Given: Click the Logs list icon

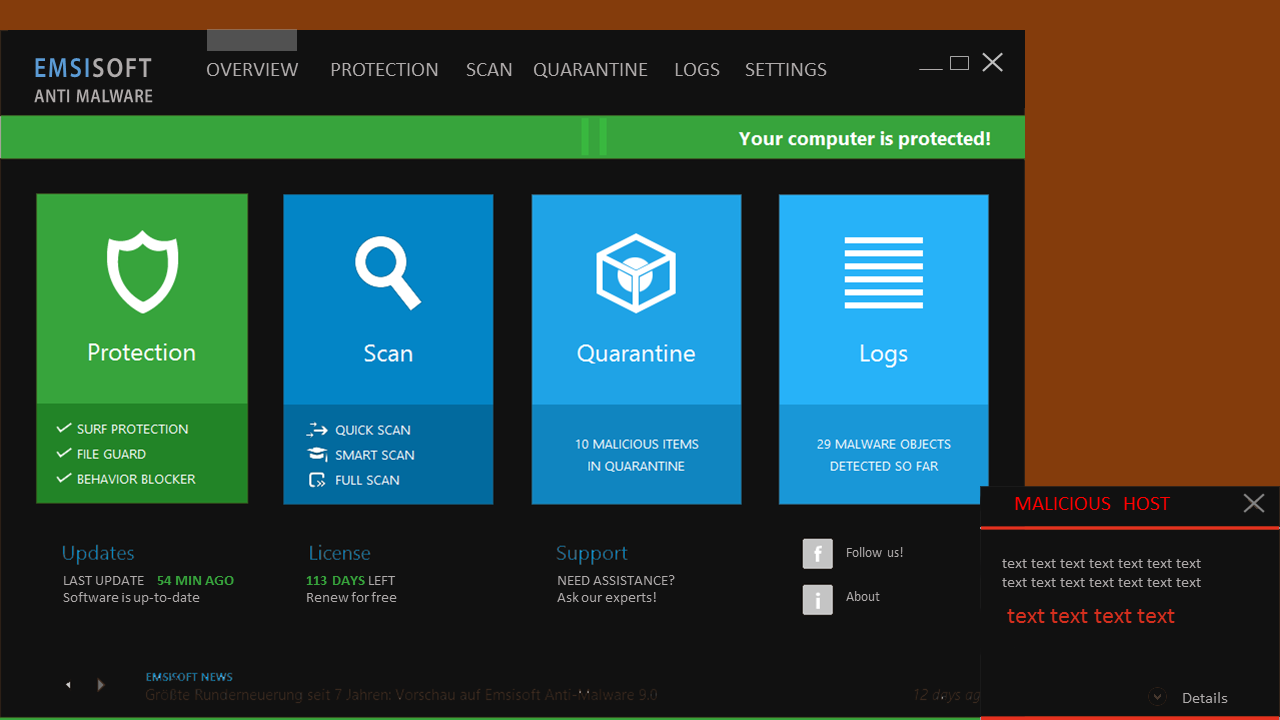Looking at the screenshot, I should [884, 273].
